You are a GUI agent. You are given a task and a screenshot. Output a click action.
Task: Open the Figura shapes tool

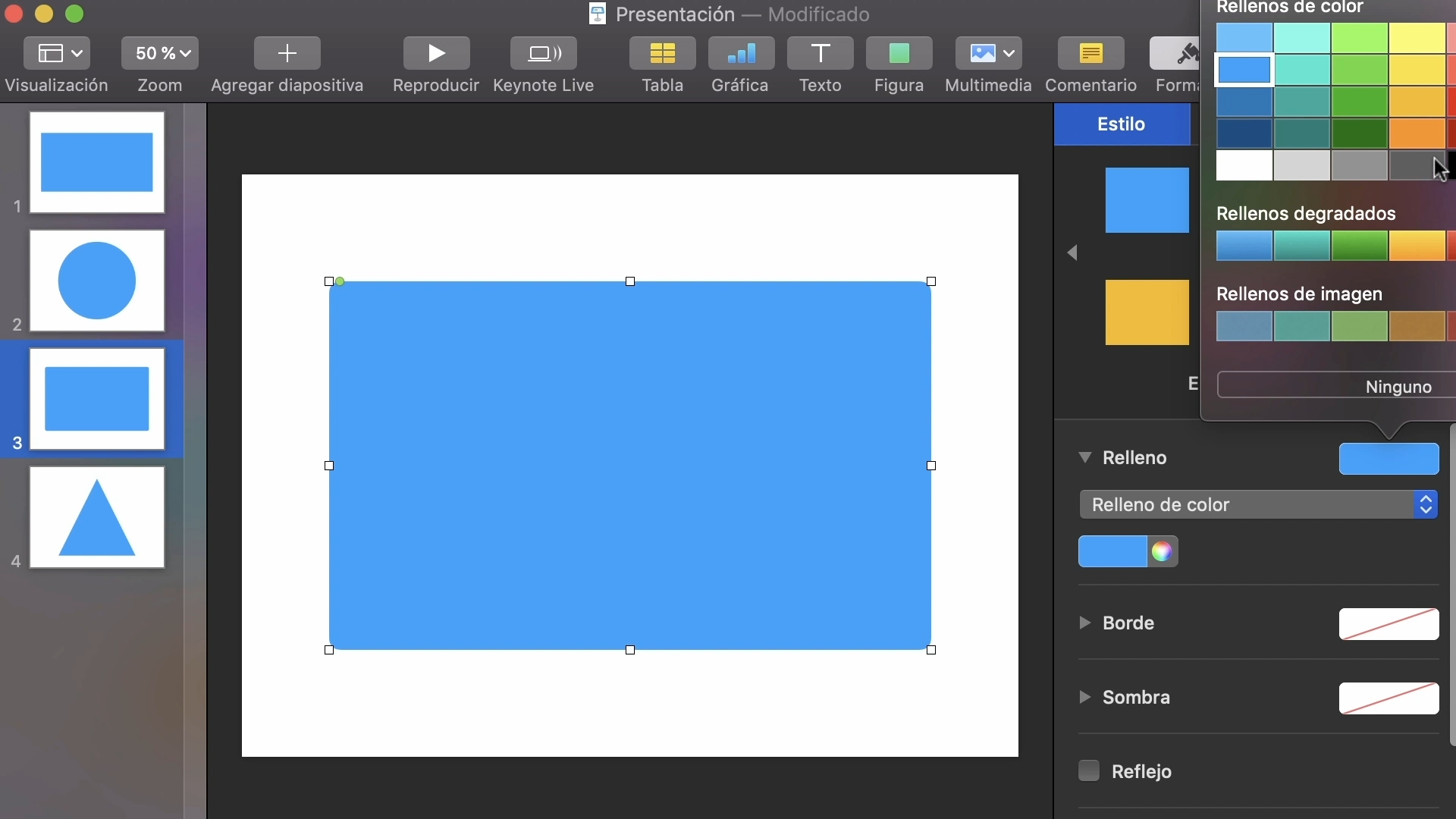pyautogui.click(x=899, y=53)
